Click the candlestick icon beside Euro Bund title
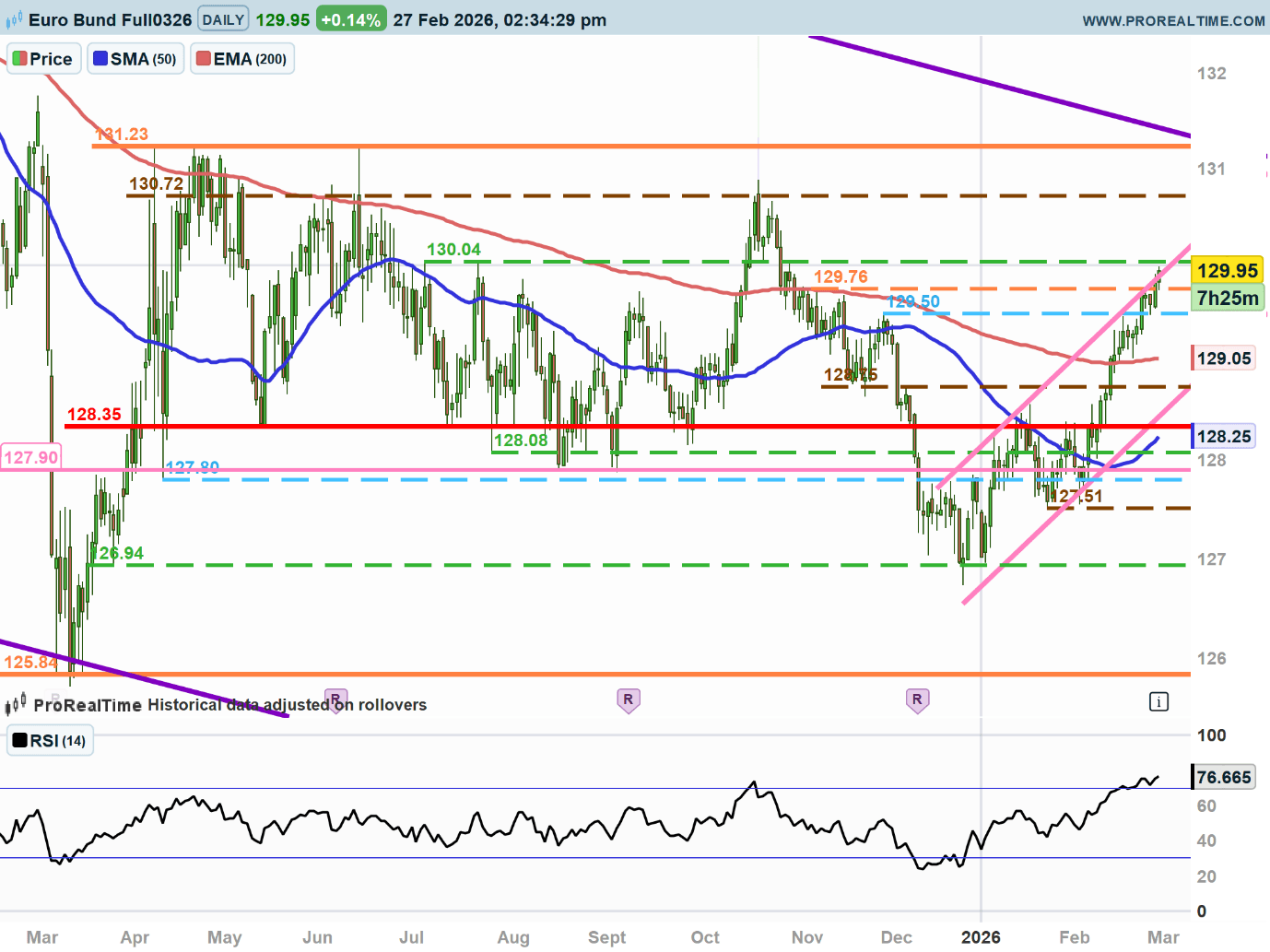The image size is (1270, 952). click(13, 19)
